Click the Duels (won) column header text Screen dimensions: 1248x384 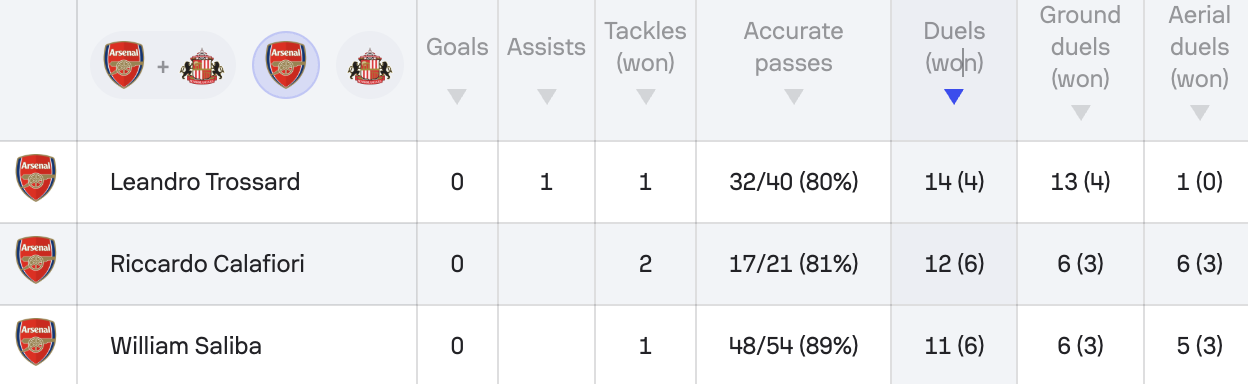tap(954, 47)
